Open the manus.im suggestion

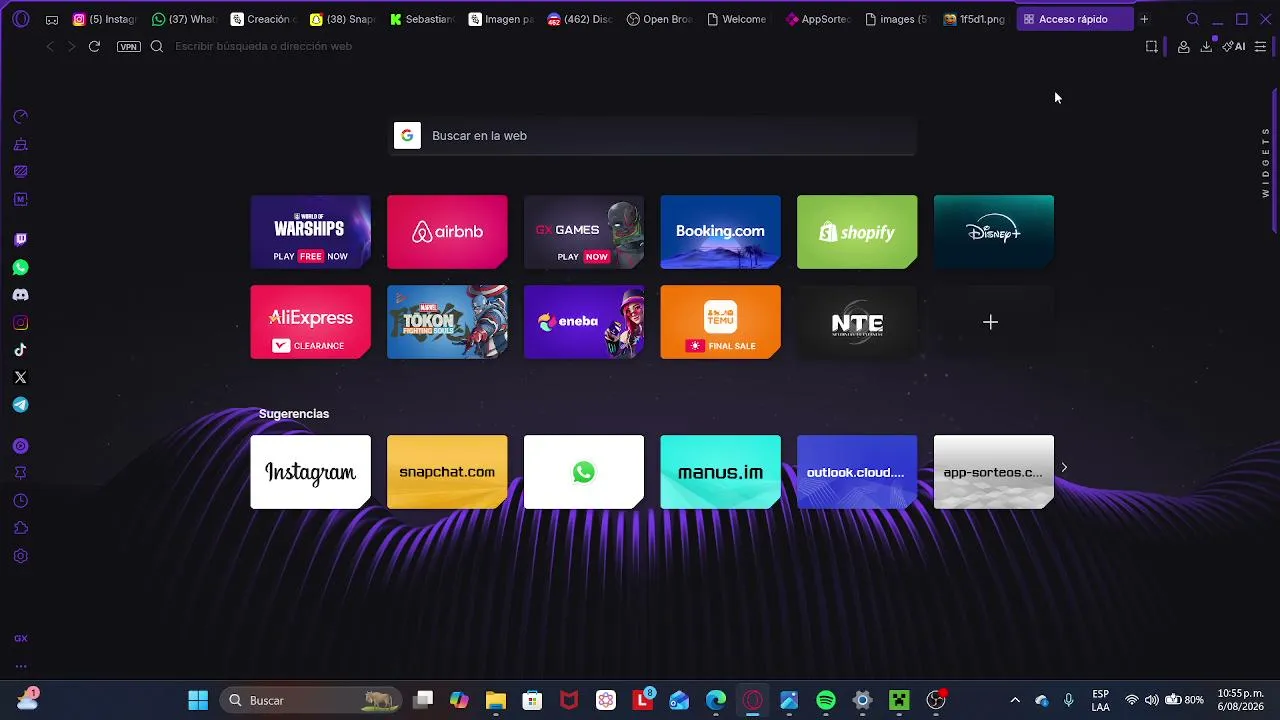720,472
